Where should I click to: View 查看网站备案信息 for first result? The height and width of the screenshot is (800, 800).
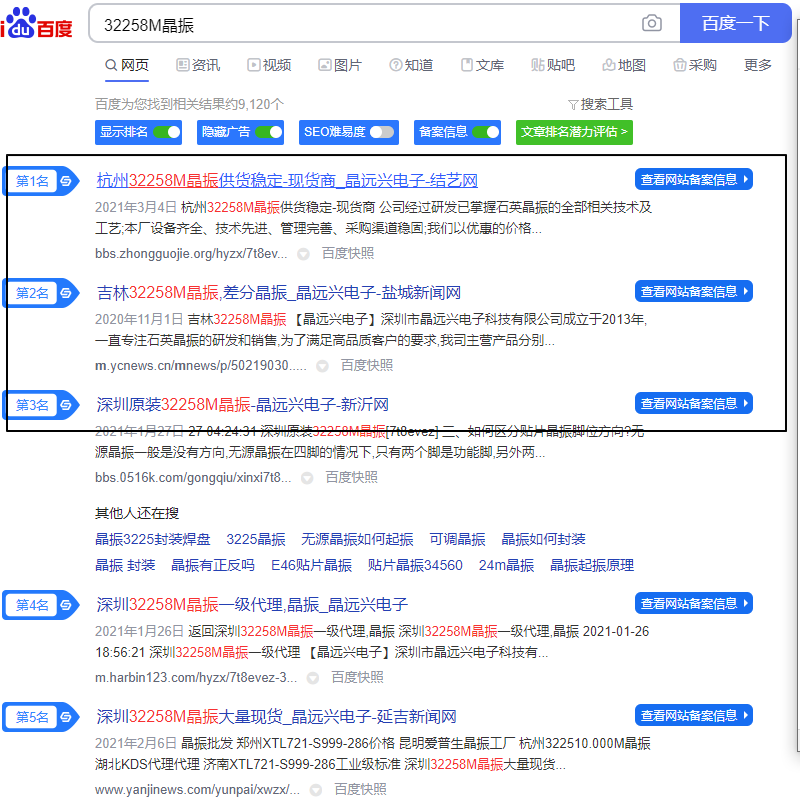[x=694, y=180]
